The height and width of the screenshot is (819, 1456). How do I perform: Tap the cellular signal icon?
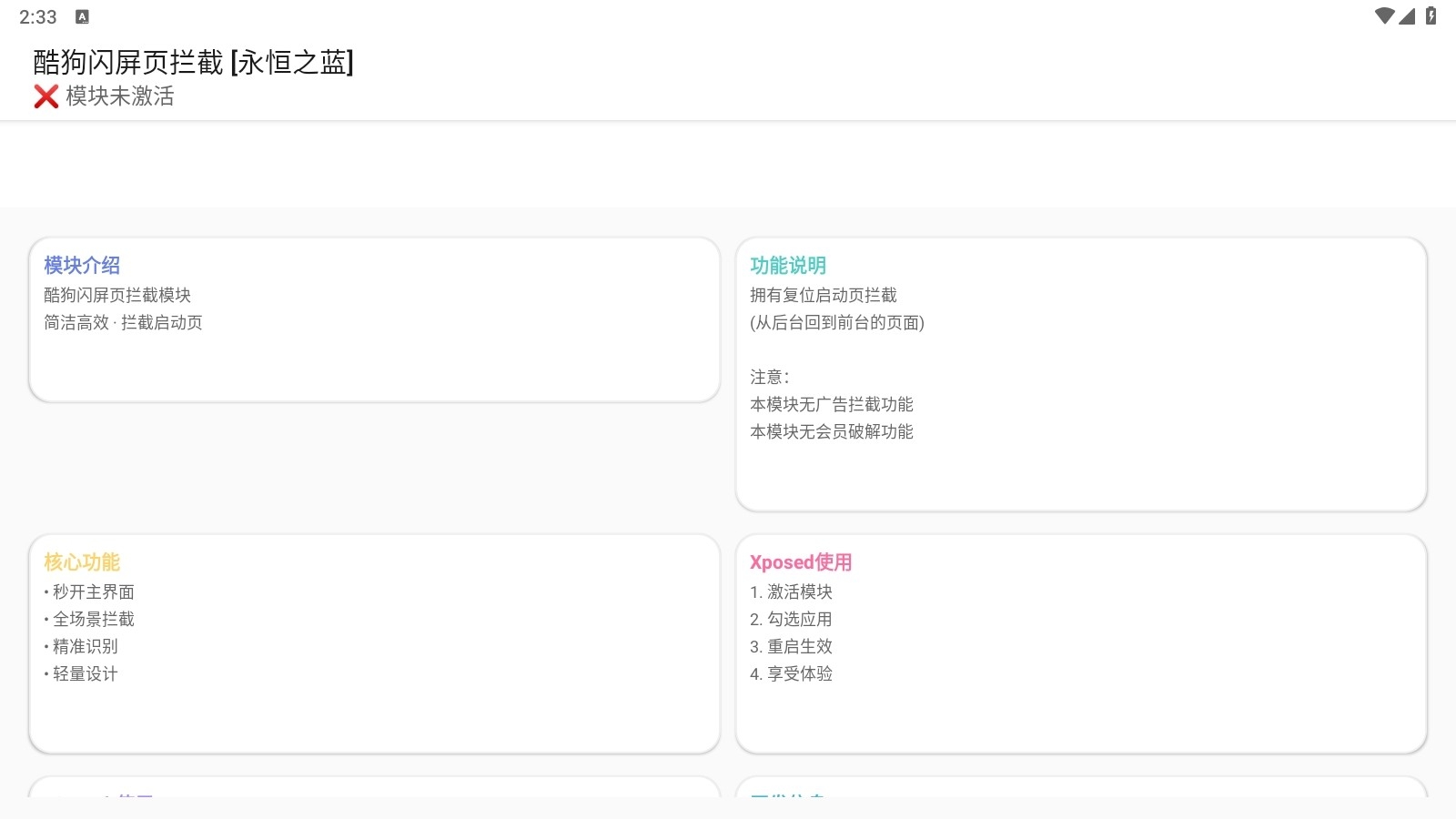[x=1407, y=16]
